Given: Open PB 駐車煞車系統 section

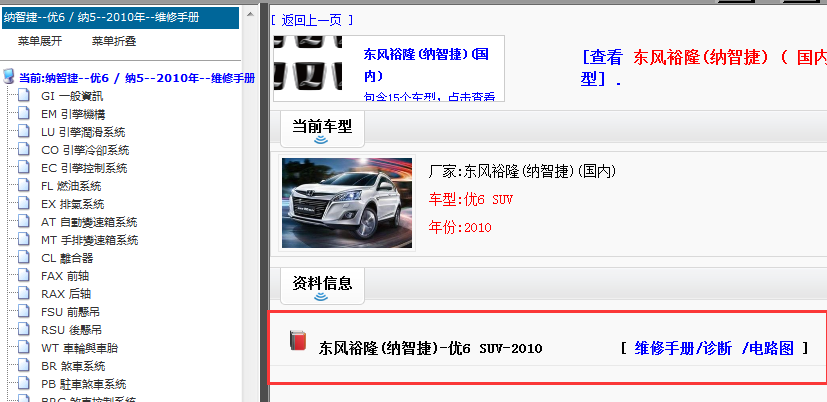Looking at the screenshot, I should 83,384.
